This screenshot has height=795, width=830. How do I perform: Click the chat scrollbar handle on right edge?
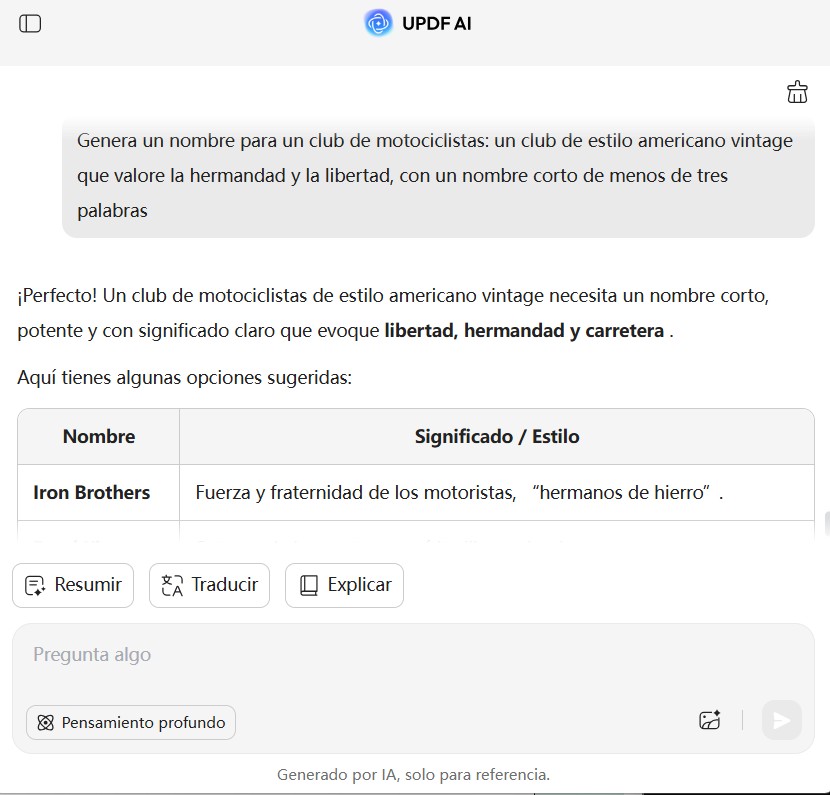pyautogui.click(x=826, y=522)
